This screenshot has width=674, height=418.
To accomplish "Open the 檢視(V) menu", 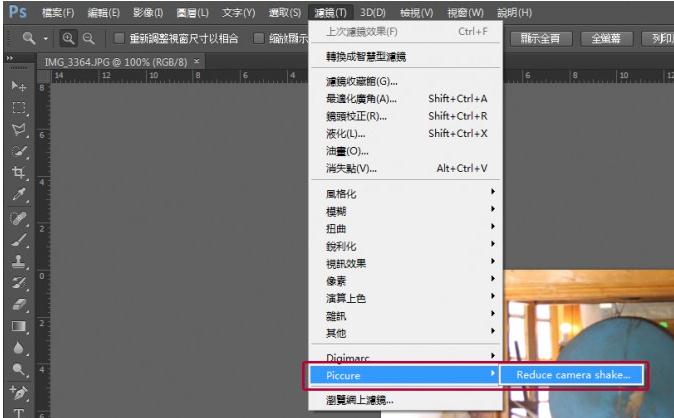I will [x=416, y=13].
